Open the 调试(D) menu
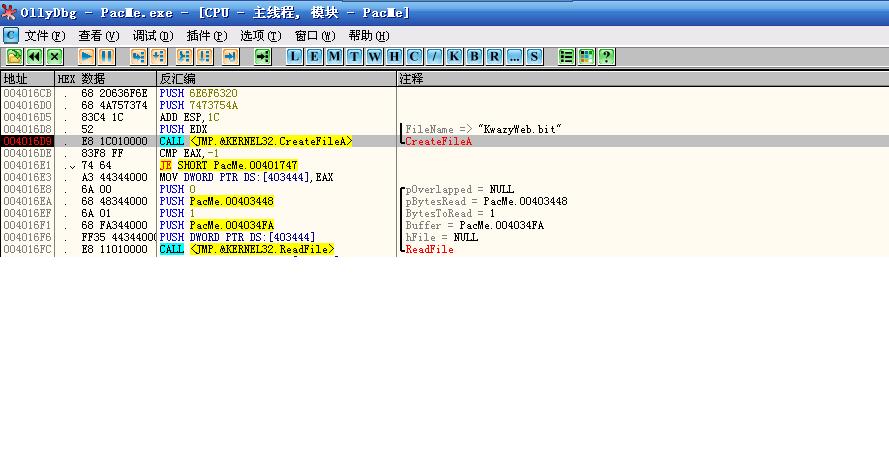This screenshot has width=889, height=450. tap(153, 36)
